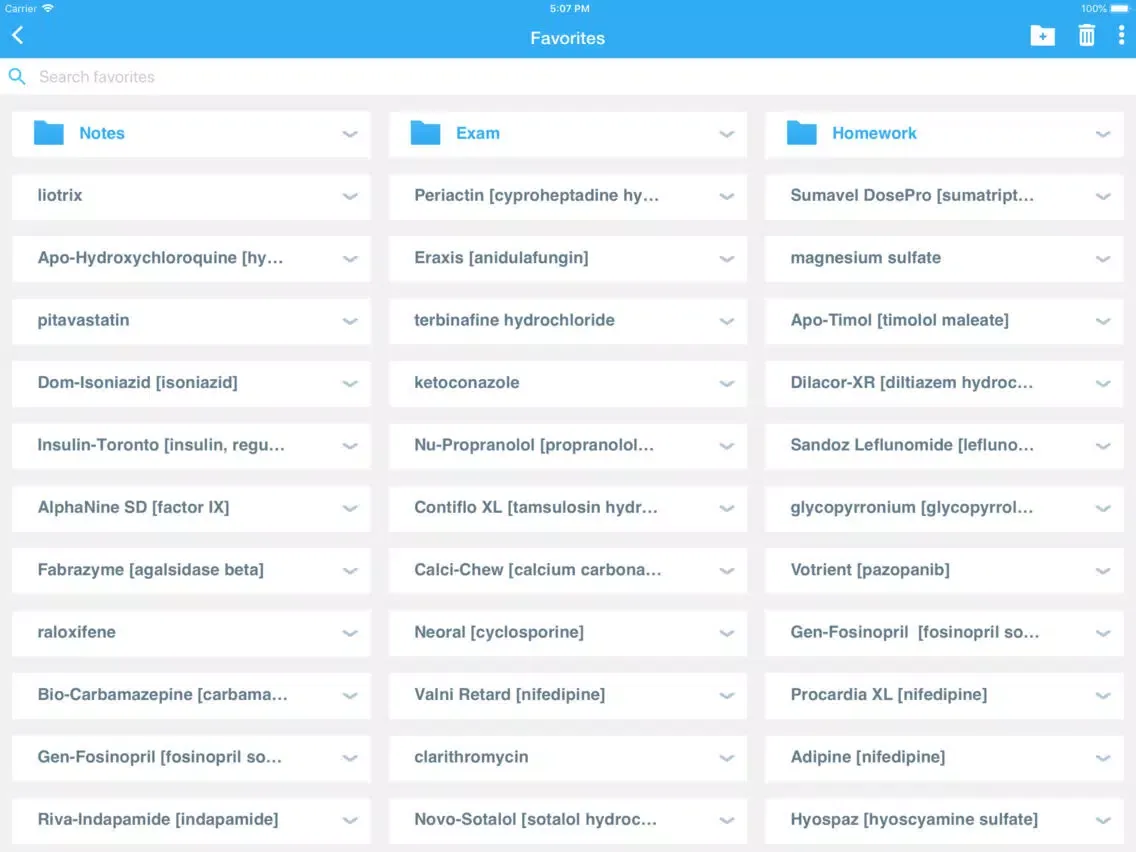Open Exam folder label
This screenshot has height=852, width=1136.
point(477,133)
